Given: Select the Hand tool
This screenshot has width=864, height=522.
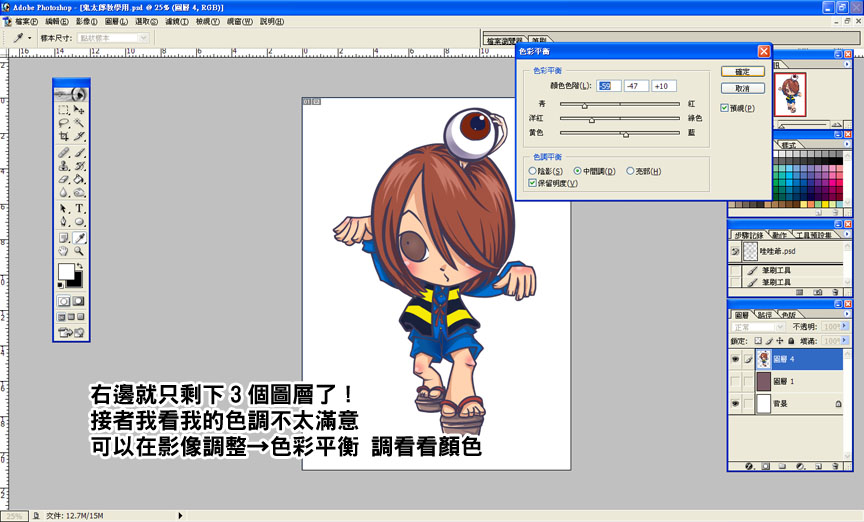Looking at the screenshot, I should coord(64,251).
